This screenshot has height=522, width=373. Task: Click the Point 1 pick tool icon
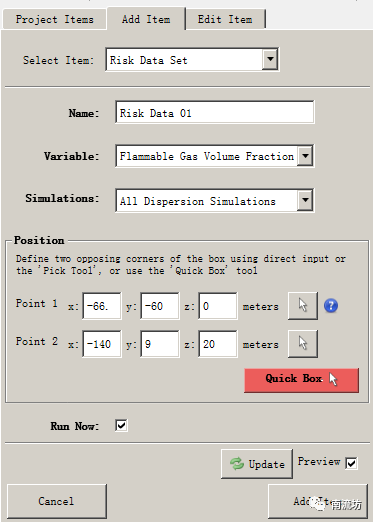(x=303, y=306)
